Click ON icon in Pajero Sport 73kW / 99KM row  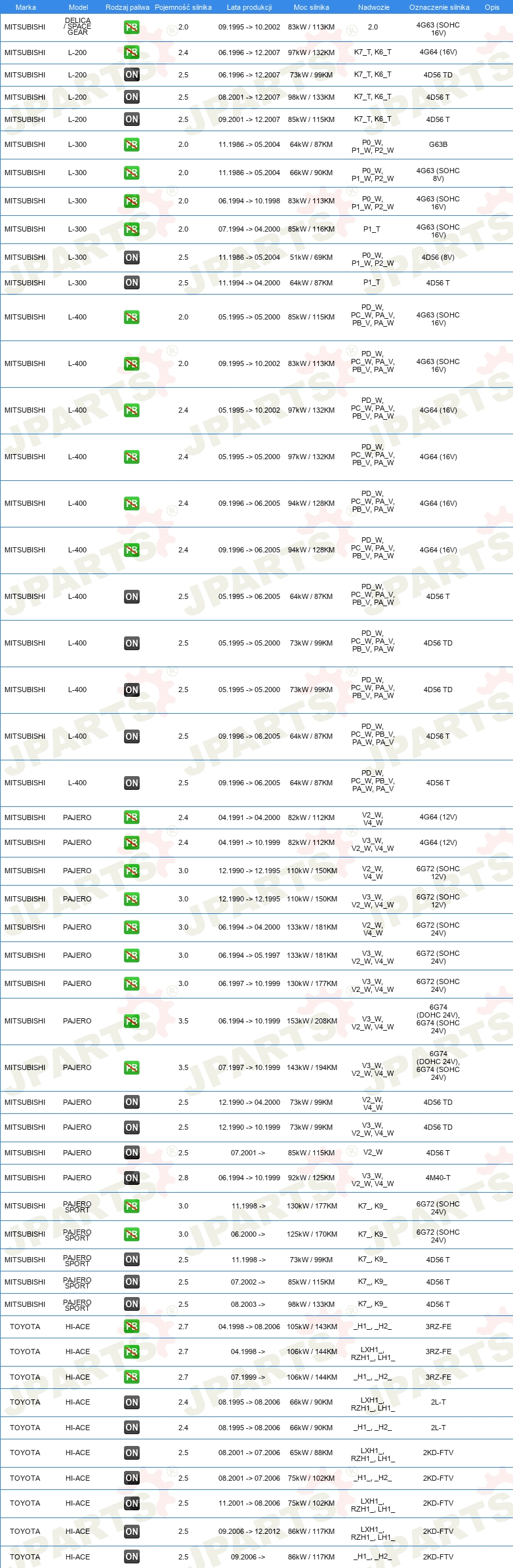coord(132,1260)
